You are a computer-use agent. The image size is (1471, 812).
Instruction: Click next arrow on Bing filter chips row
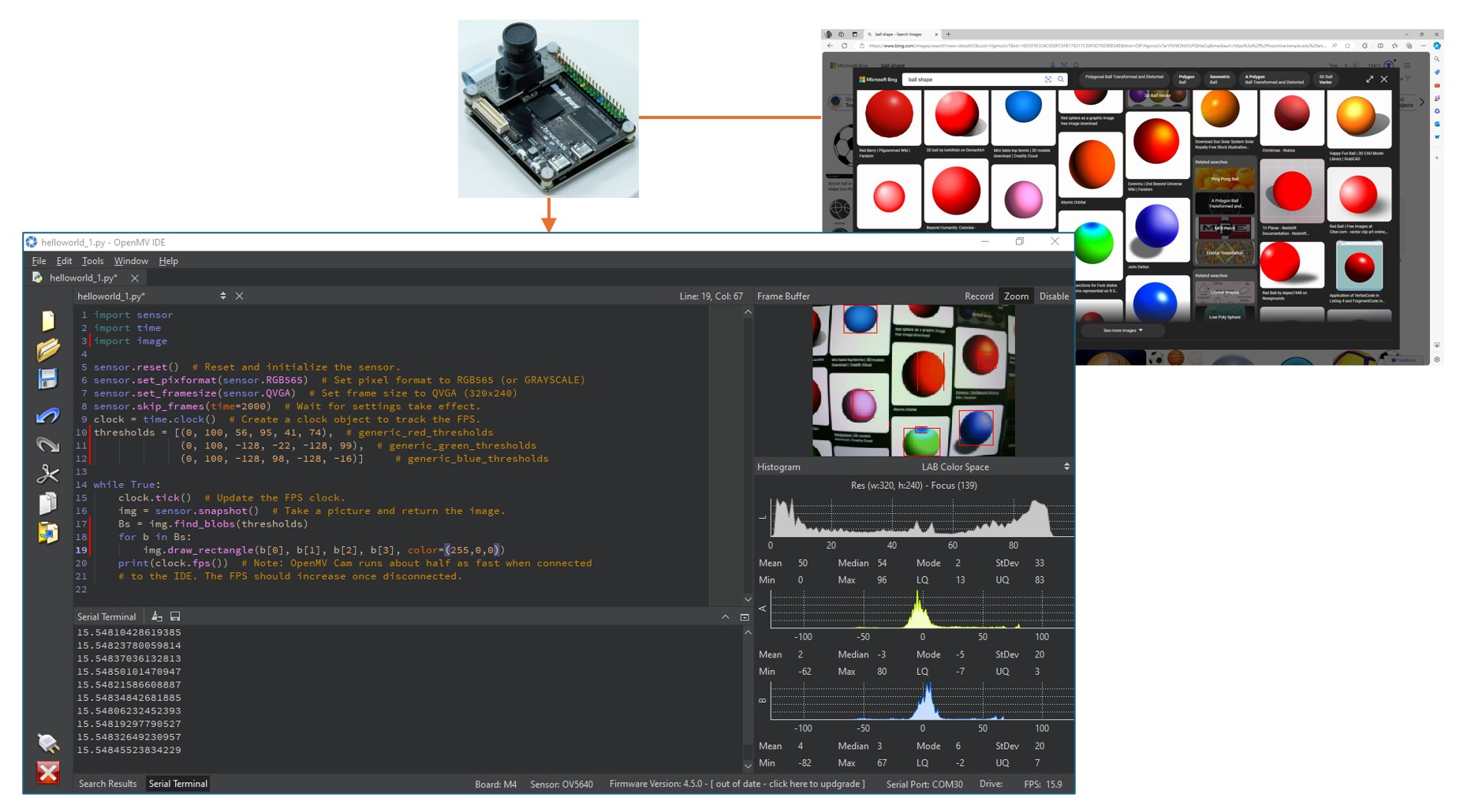point(1422,102)
